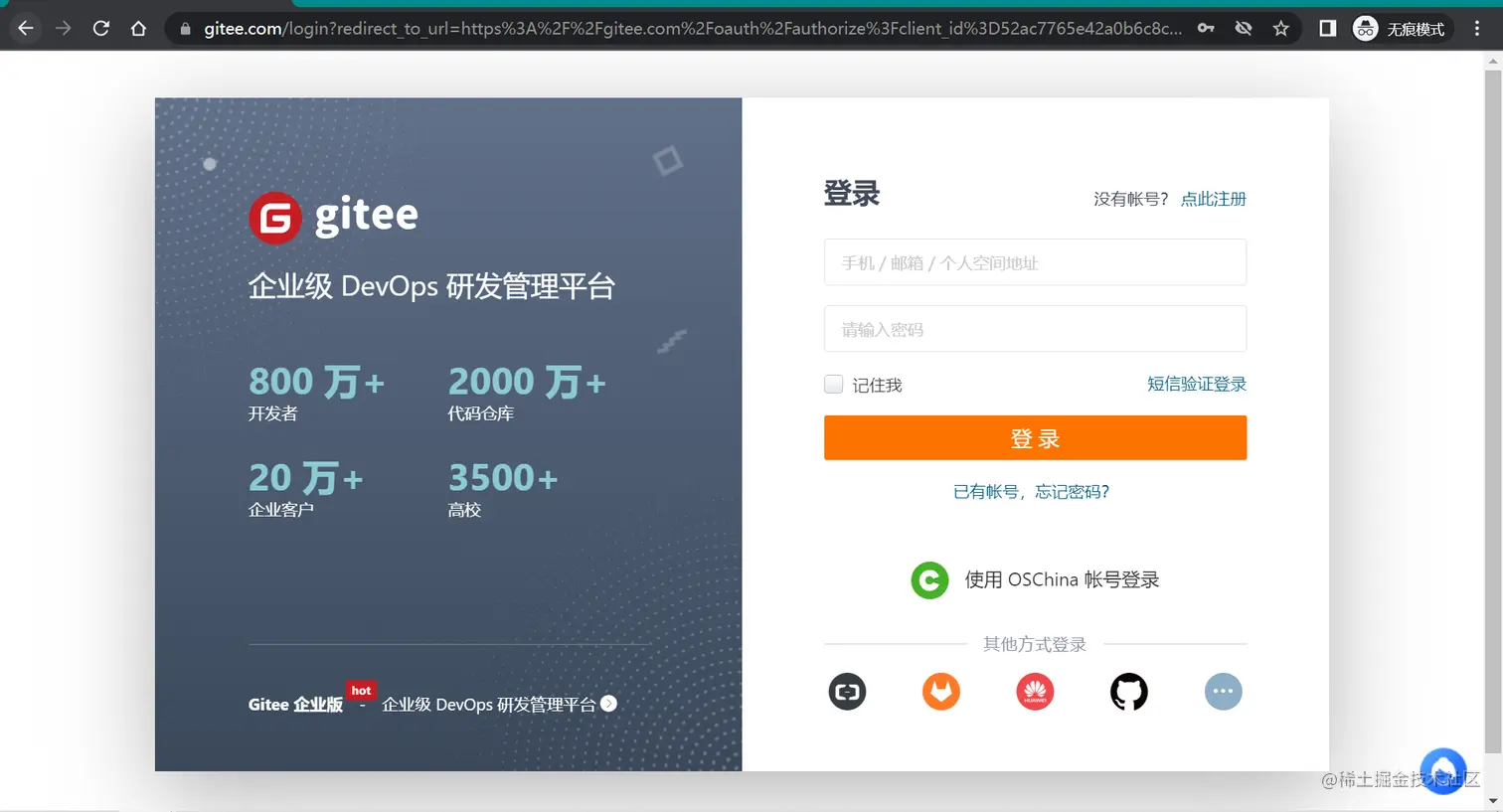Reload the Gitee login page

pos(101,29)
